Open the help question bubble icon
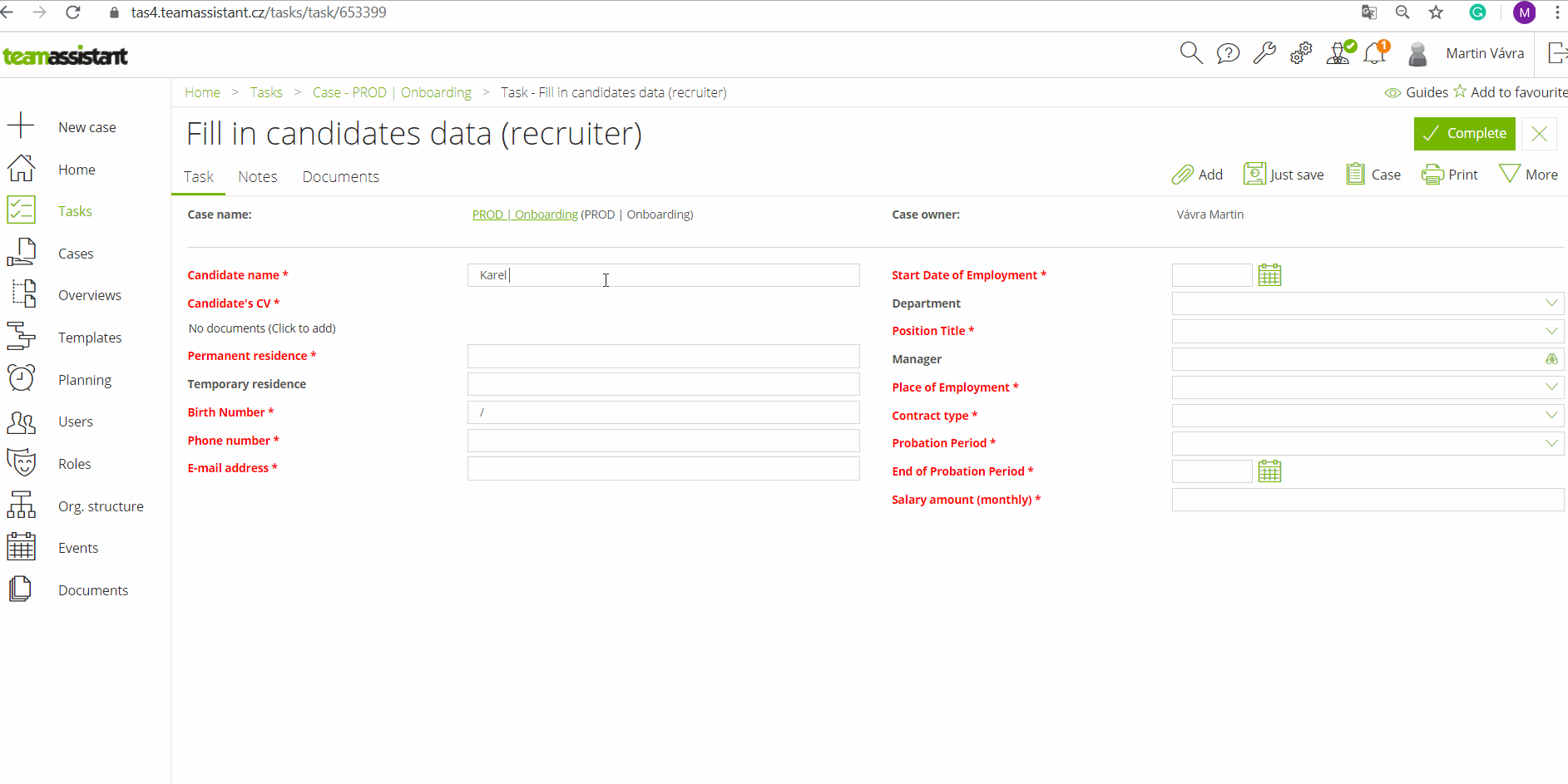This screenshot has width=1568, height=784. coord(1228,53)
